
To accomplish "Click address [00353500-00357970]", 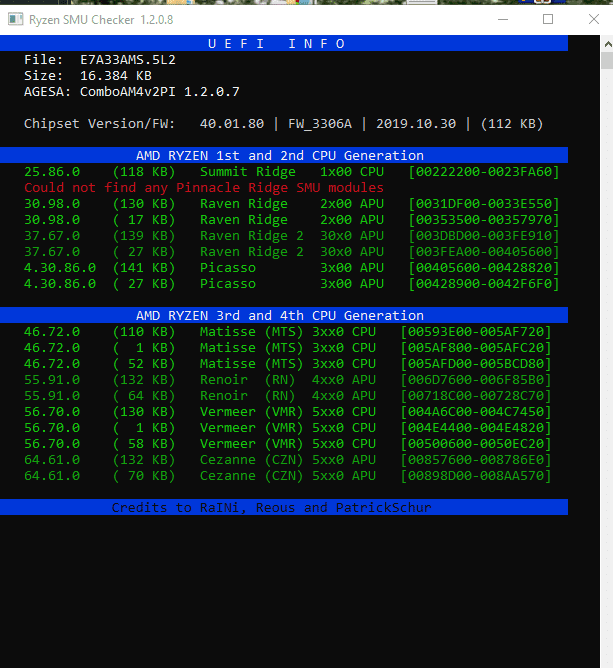I will tap(483, 220).
